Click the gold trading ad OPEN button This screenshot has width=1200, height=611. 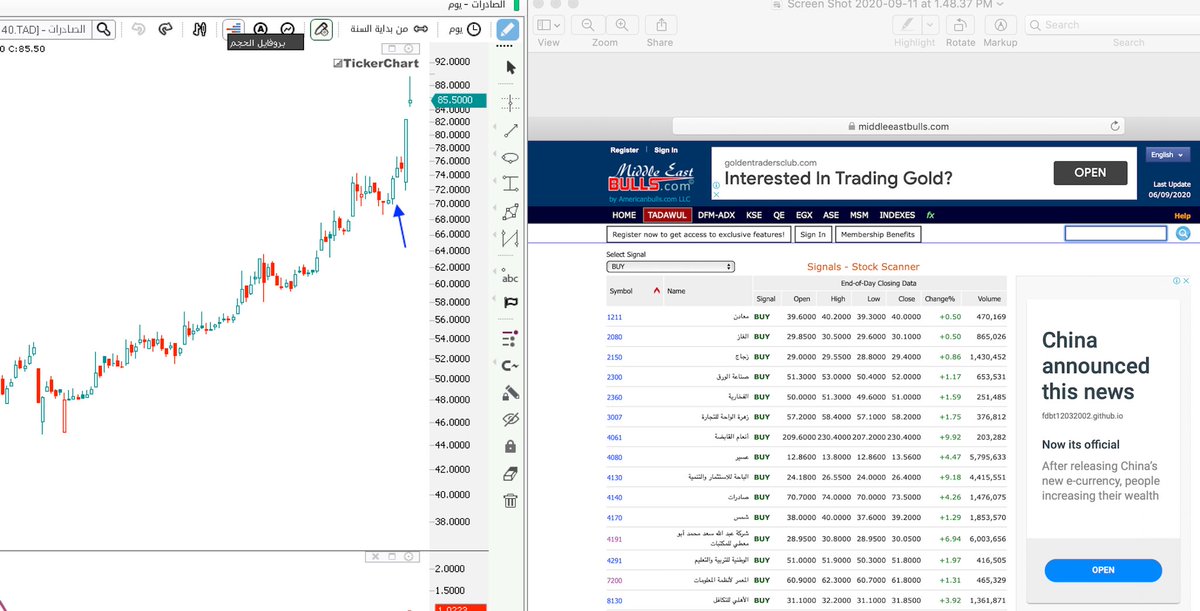(x=1090, y=172)
